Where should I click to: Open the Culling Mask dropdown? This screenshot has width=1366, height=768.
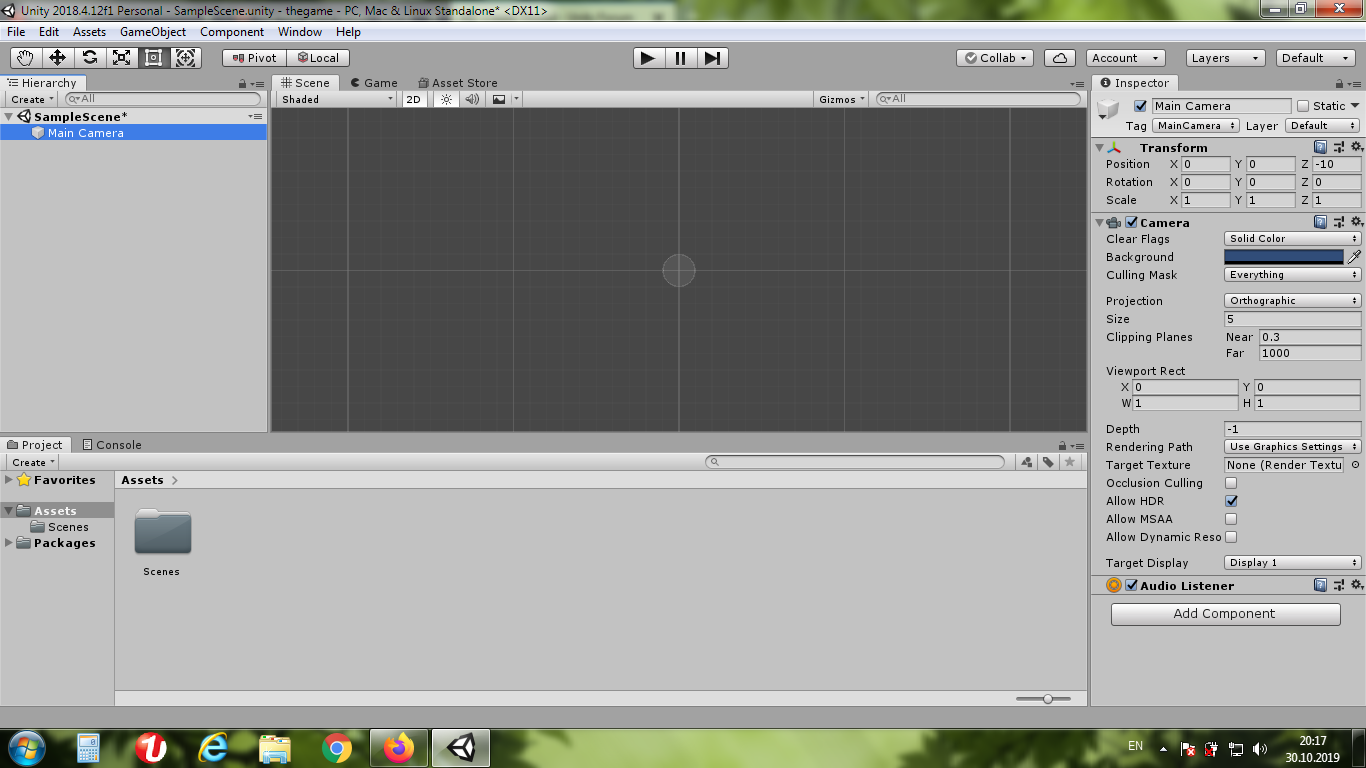(1293, 275)
